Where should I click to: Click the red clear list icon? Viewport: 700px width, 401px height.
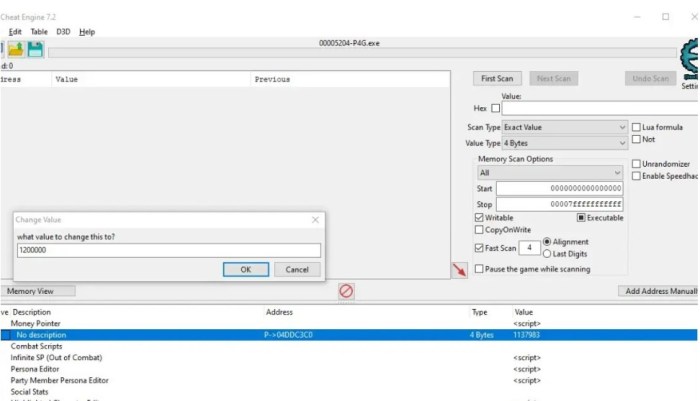tap(346, 291)
